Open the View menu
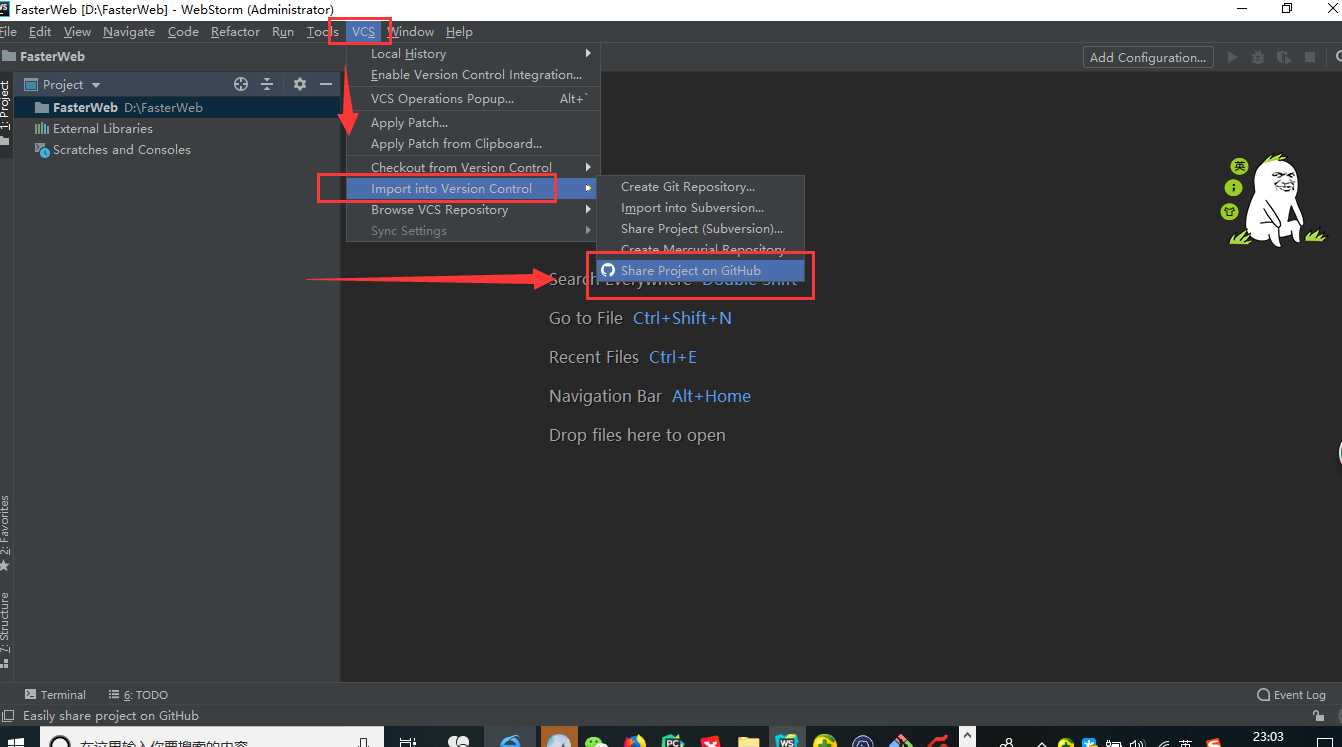1342x747 pixels. [x=77, y=32]
